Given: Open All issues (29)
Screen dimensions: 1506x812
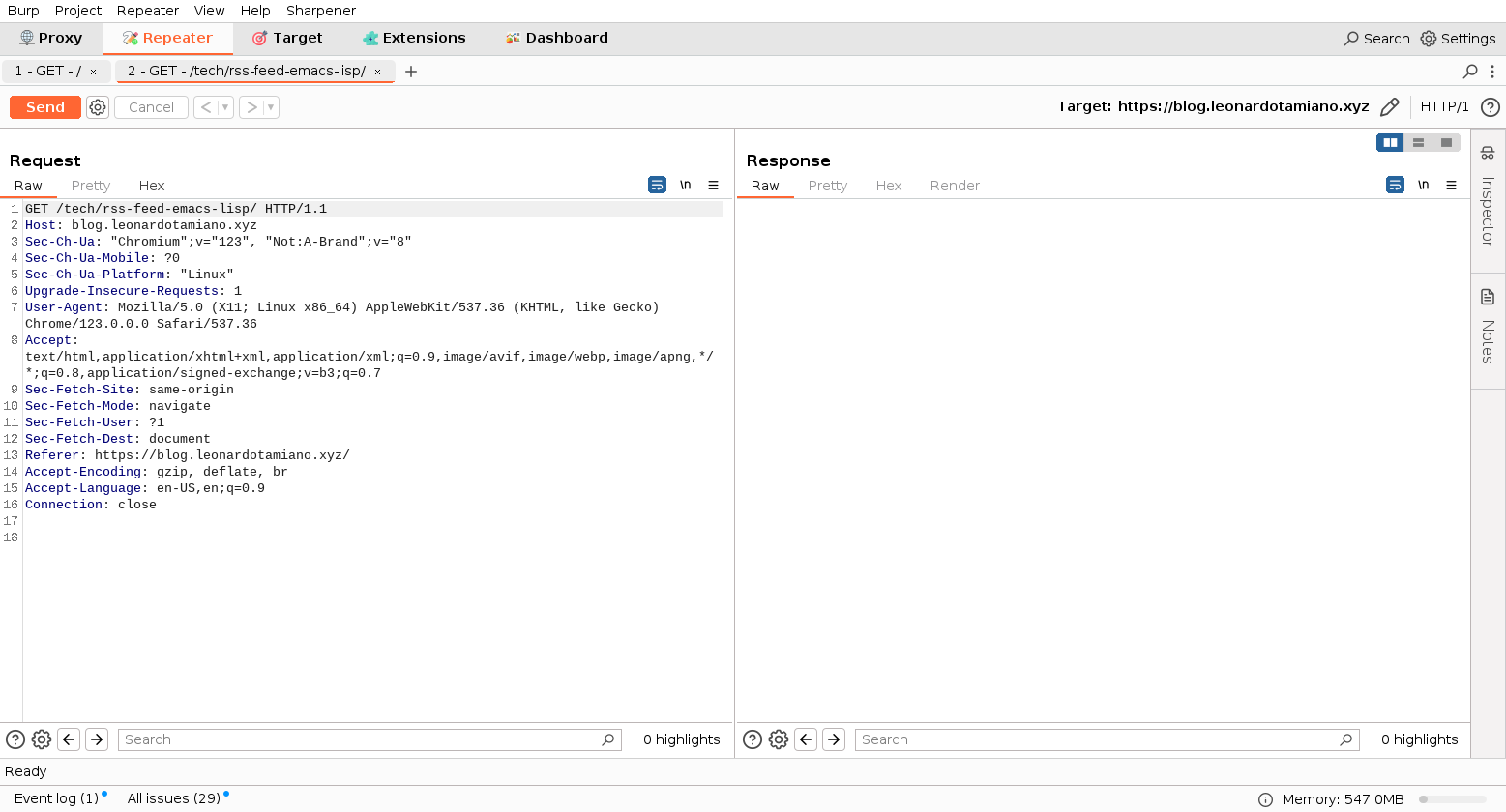Looking at the screenshot, I should [175, 798].
